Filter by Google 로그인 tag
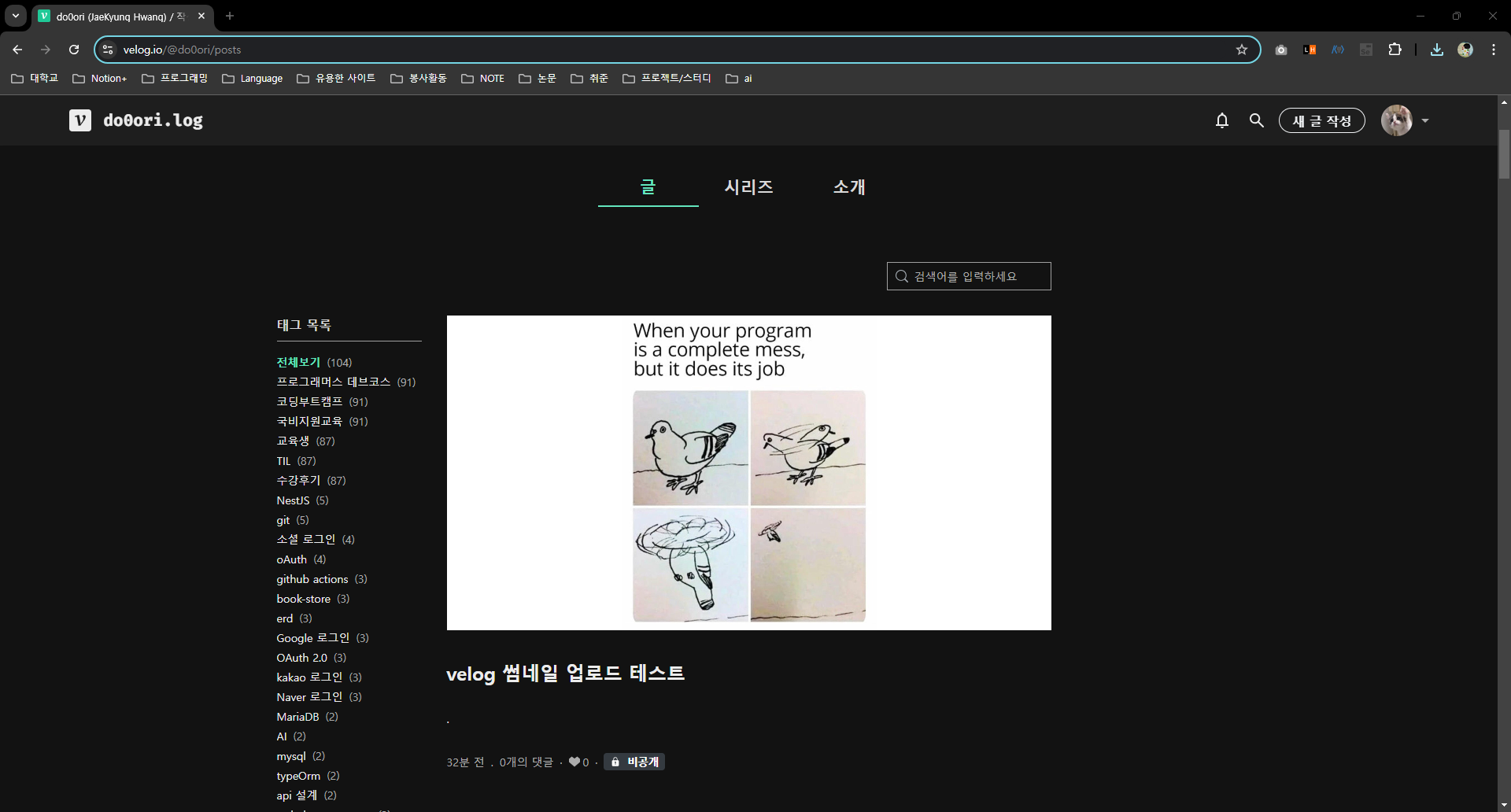 coord(313,638)
